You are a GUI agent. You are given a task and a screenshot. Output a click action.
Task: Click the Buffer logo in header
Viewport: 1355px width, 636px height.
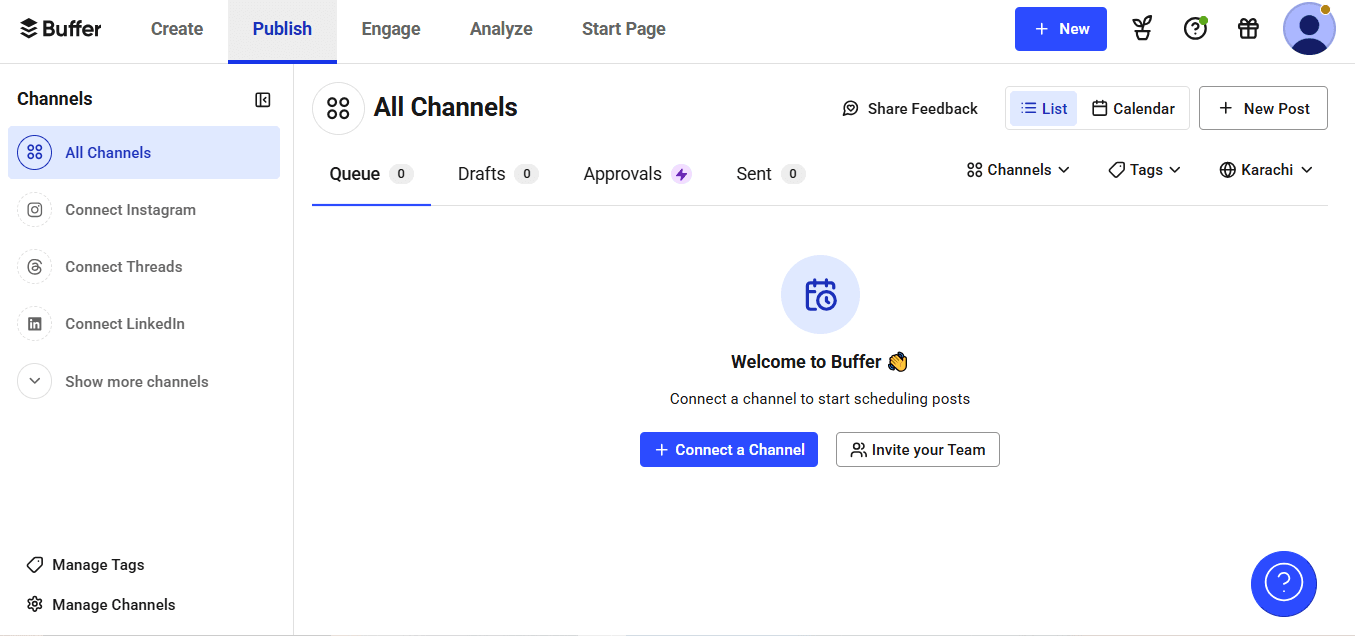61,29
